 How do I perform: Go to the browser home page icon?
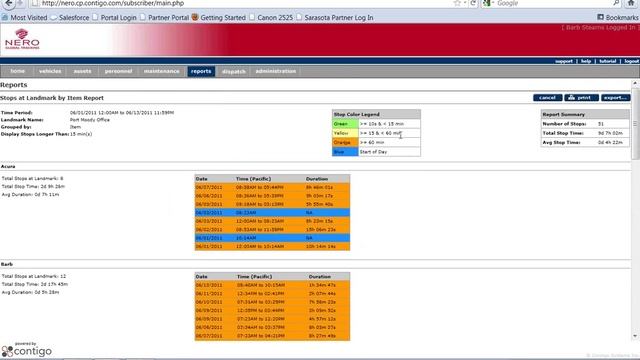tap(631, 3)
